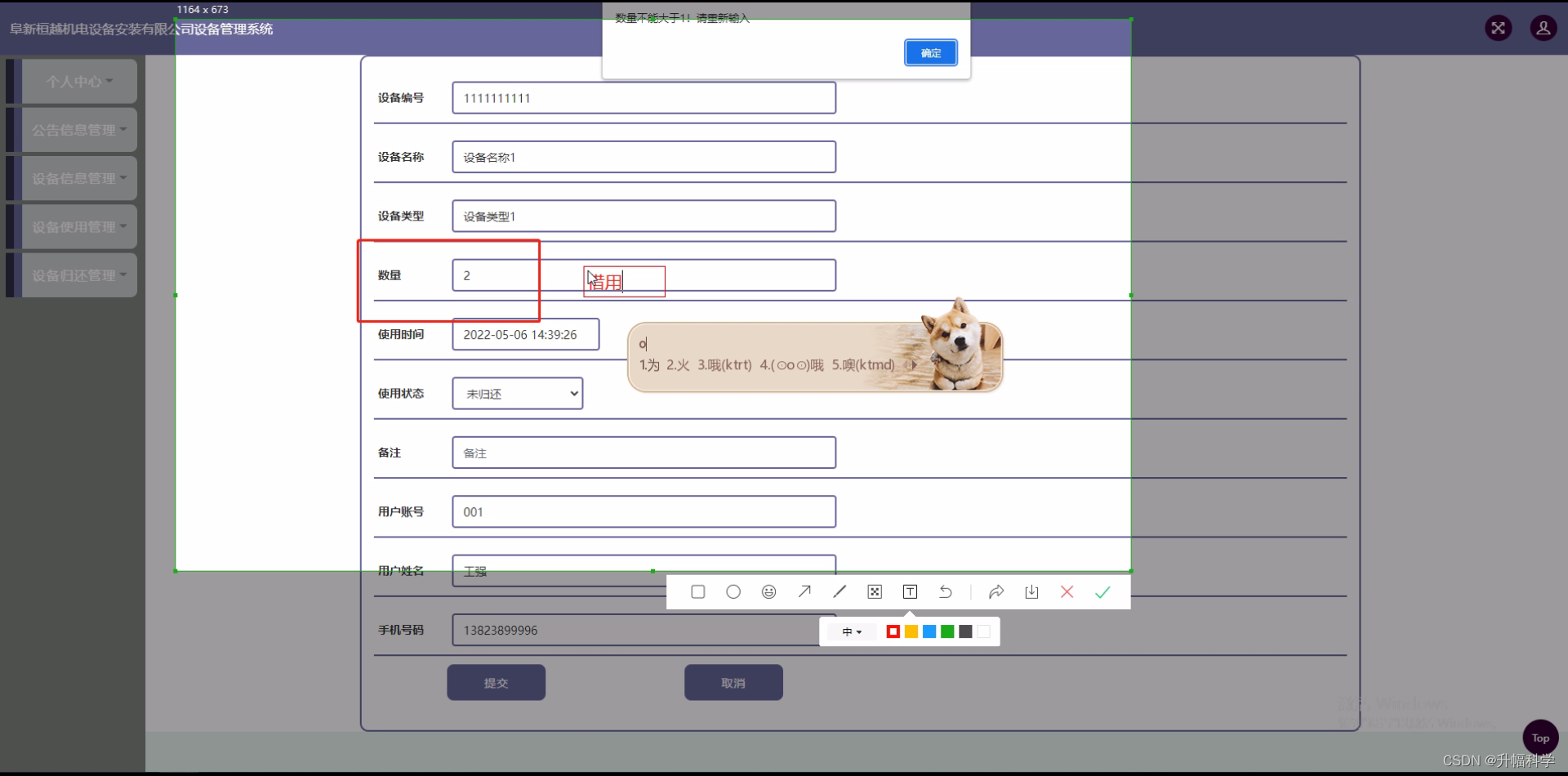The image size is (1568, 776).
Task: Open the 使用状态 dropdown showing 未归还
Action: click(x=518, y=394)
